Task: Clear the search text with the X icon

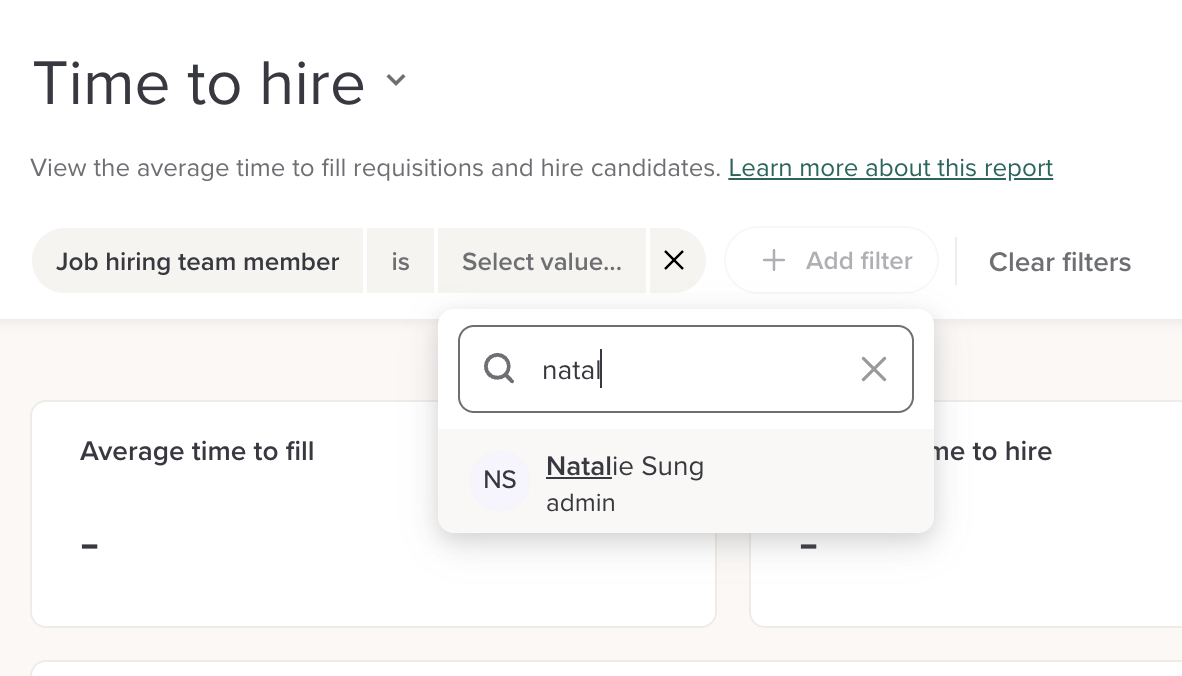Action: (x=873, y=370)
